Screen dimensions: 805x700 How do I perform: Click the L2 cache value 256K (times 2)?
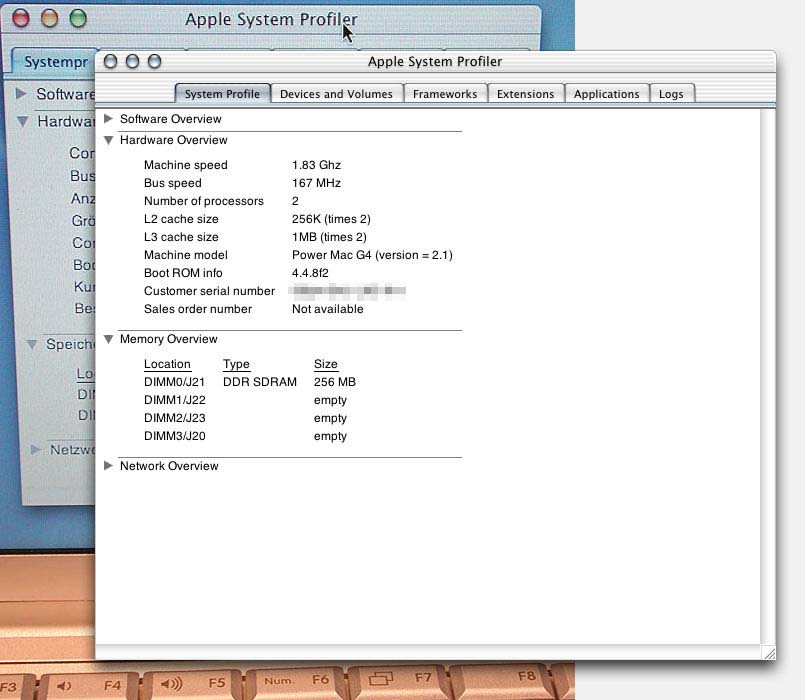coord(331,219)
